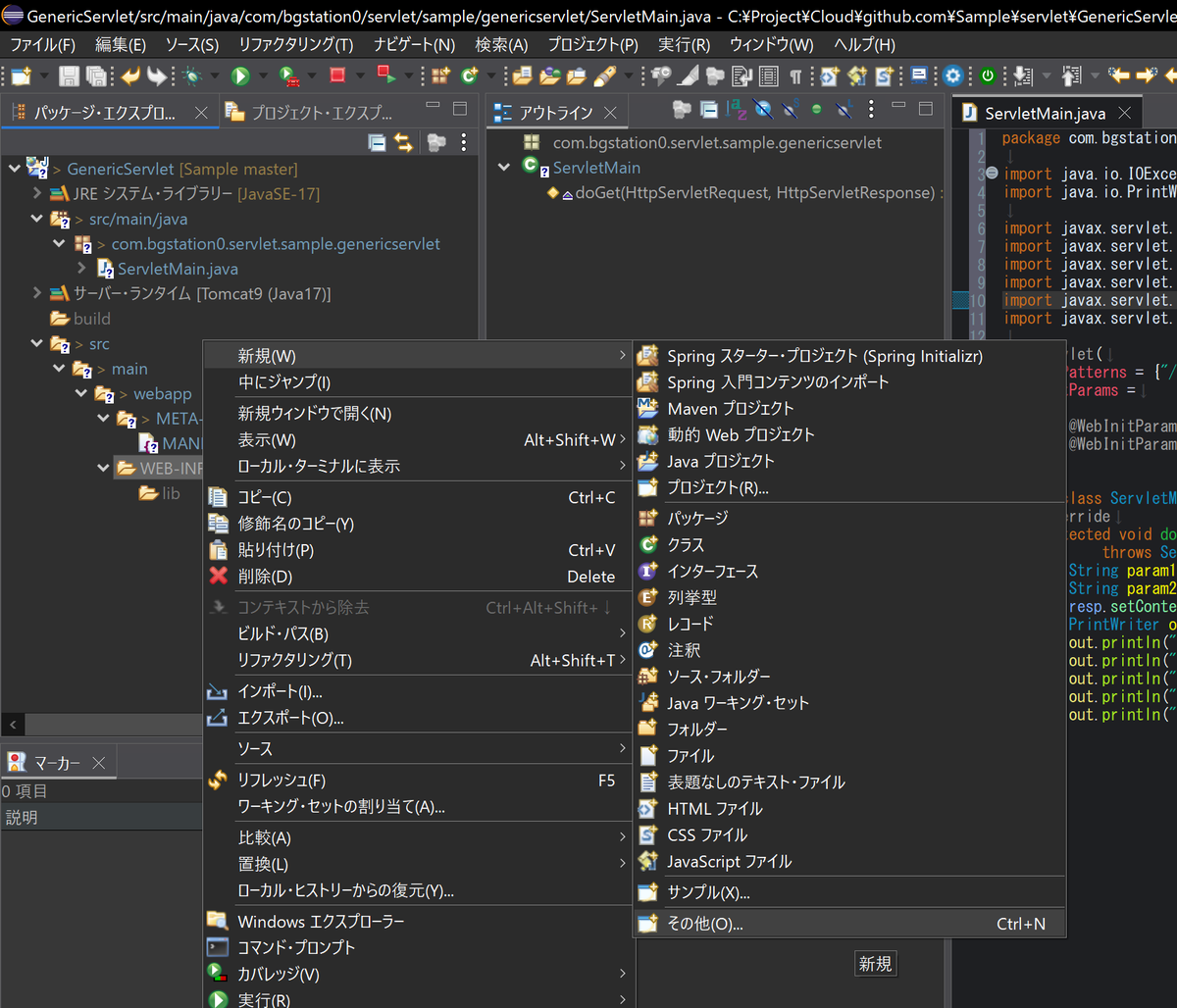
Task: Click the highlighter pen toolbar icon
Action: [605, 76]
